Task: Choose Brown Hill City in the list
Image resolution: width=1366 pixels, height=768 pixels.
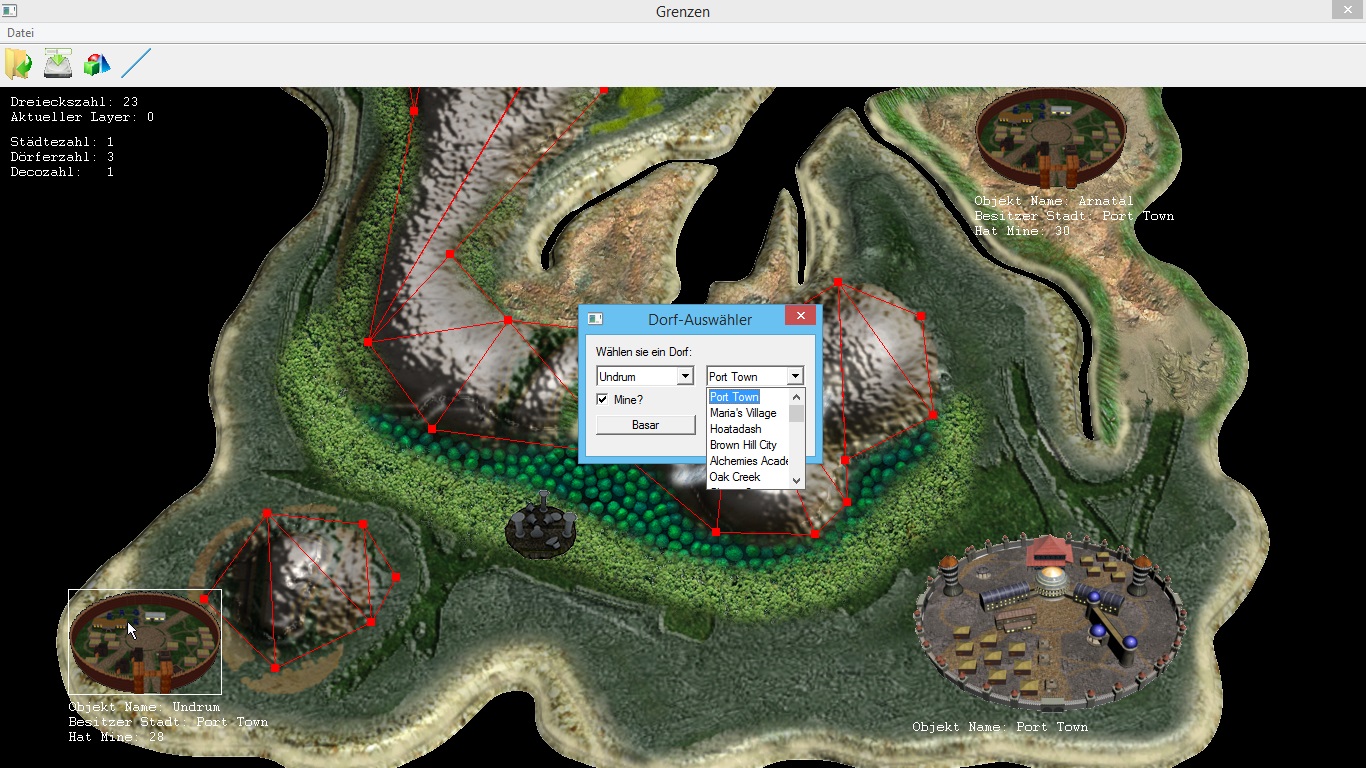Action: click(x=743, y=445)
